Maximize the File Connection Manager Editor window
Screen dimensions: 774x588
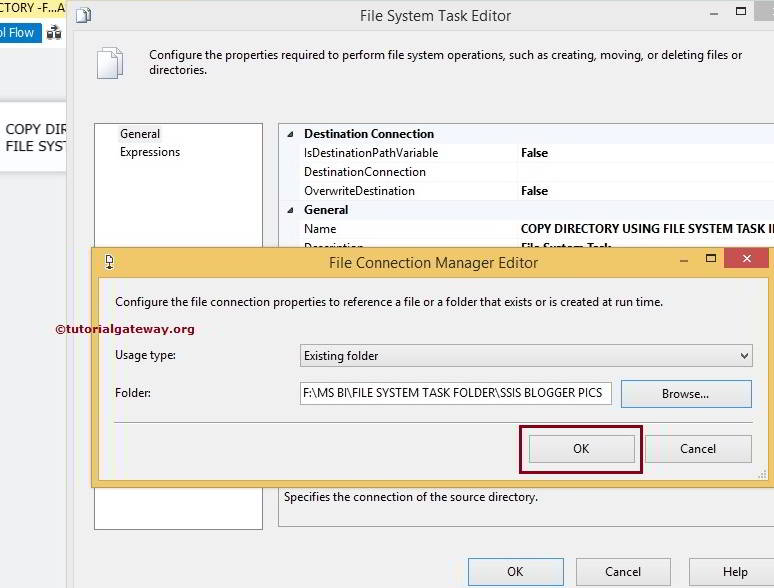711,258
